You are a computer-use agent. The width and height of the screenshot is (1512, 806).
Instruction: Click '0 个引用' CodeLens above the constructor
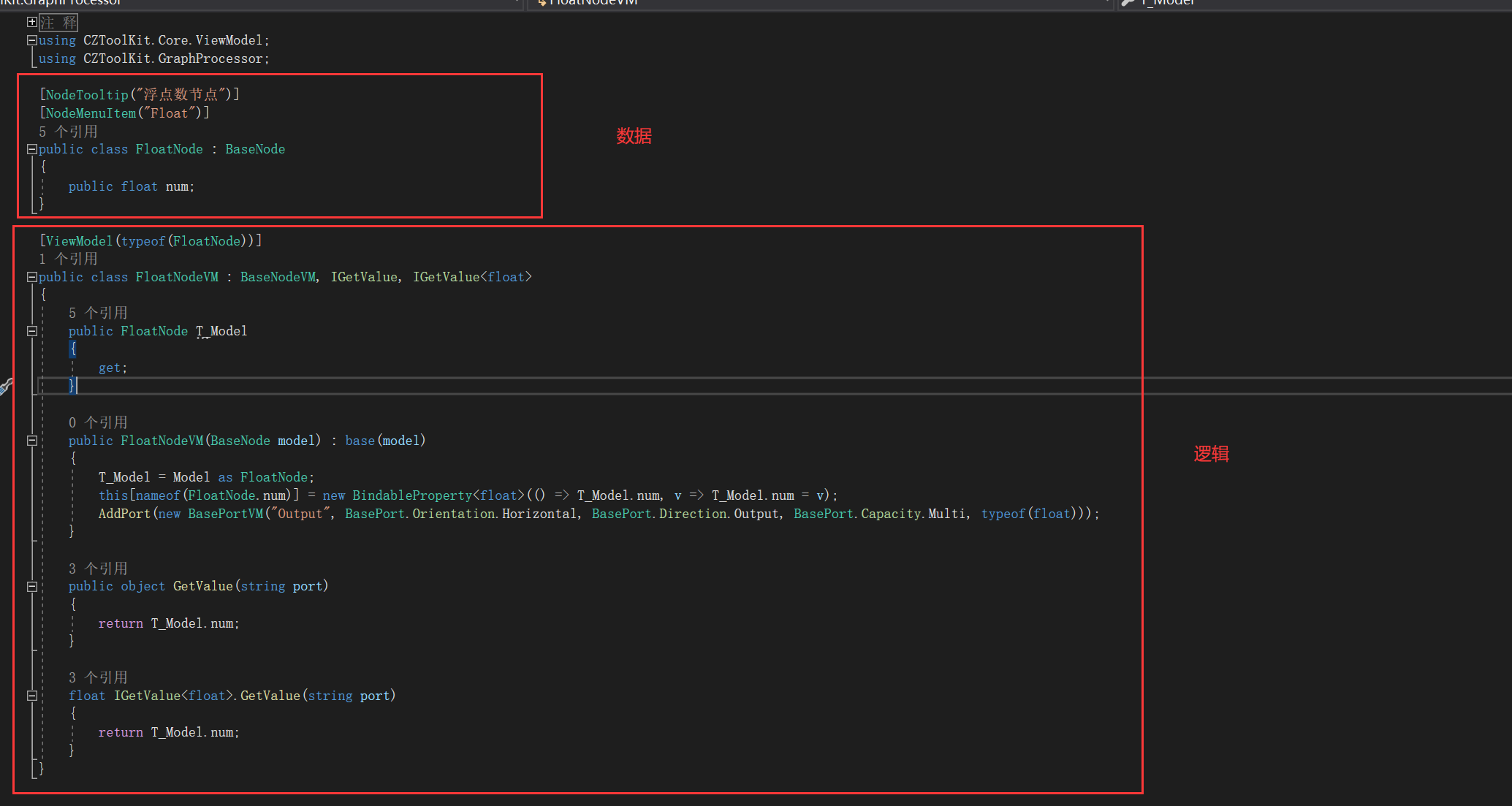click(98, 422)
